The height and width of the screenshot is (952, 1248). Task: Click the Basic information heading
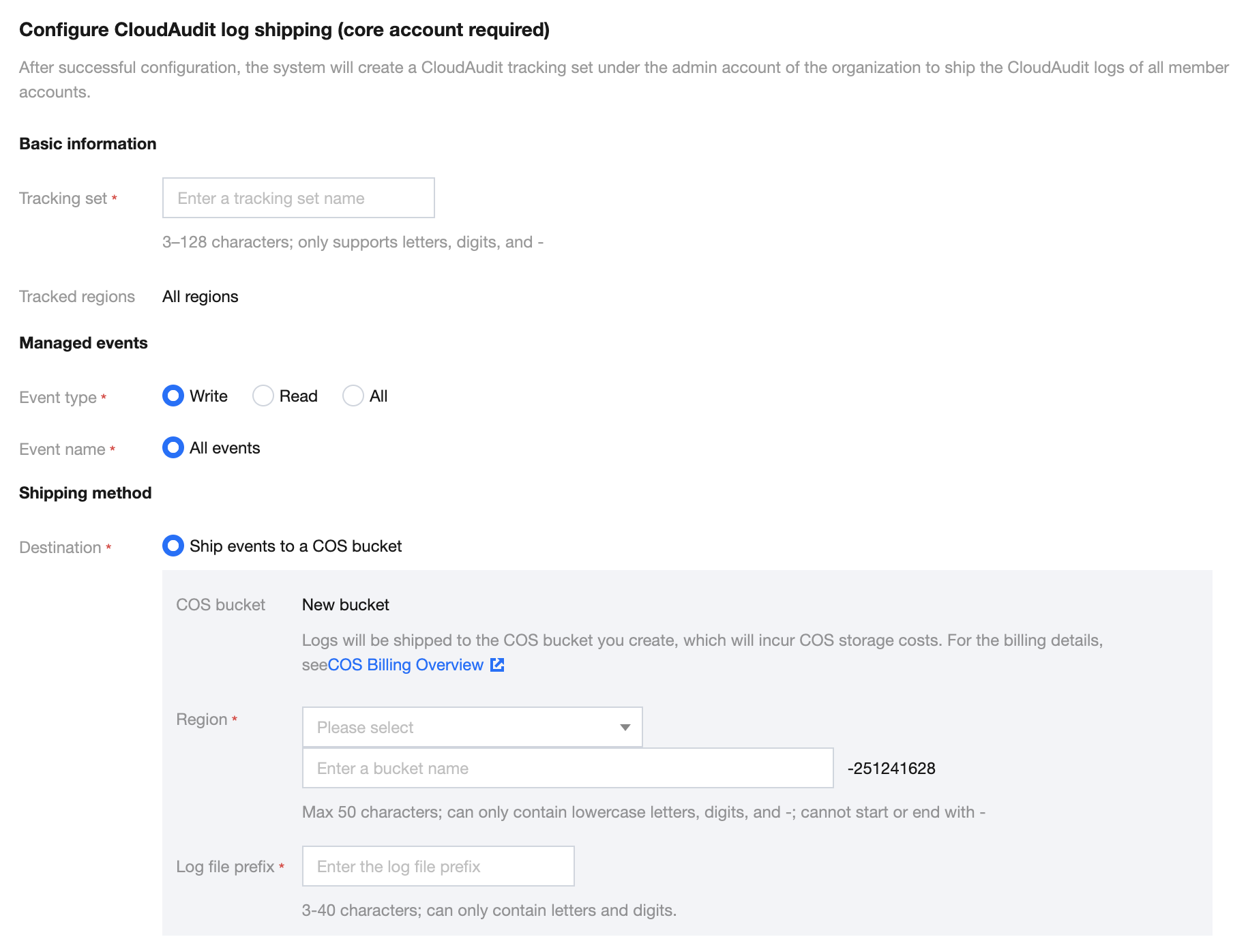point(88,144)
